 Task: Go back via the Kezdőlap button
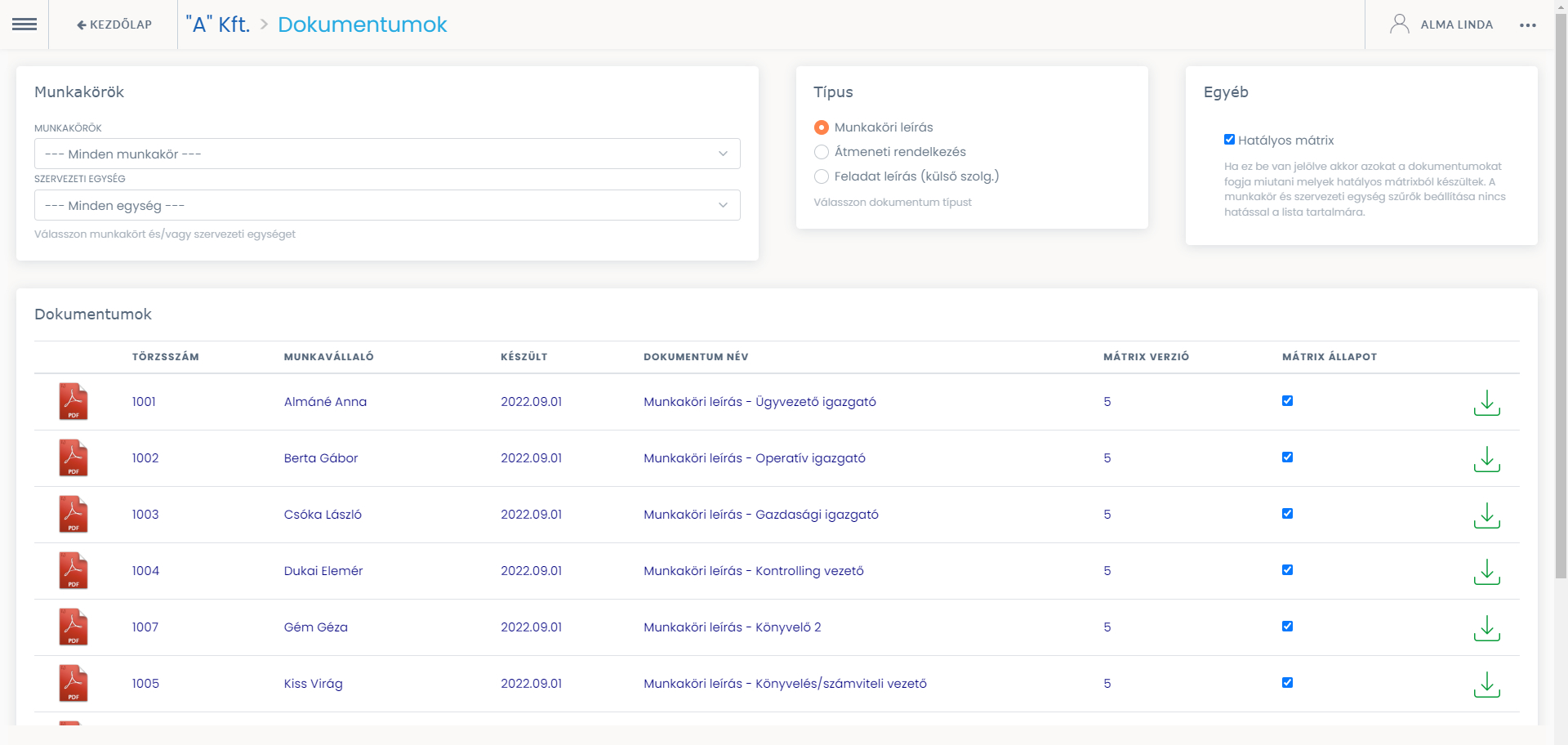pos(114,25)
